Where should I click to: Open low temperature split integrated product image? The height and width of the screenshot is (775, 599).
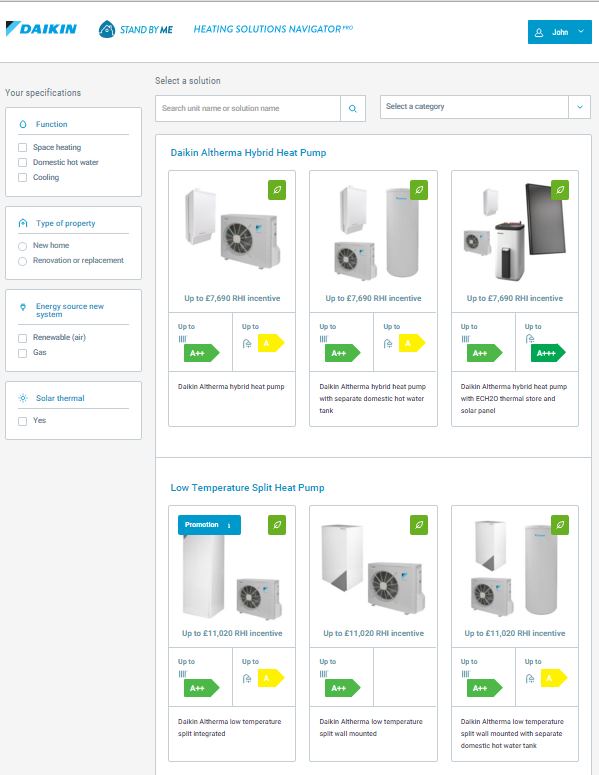click(232, 576)
